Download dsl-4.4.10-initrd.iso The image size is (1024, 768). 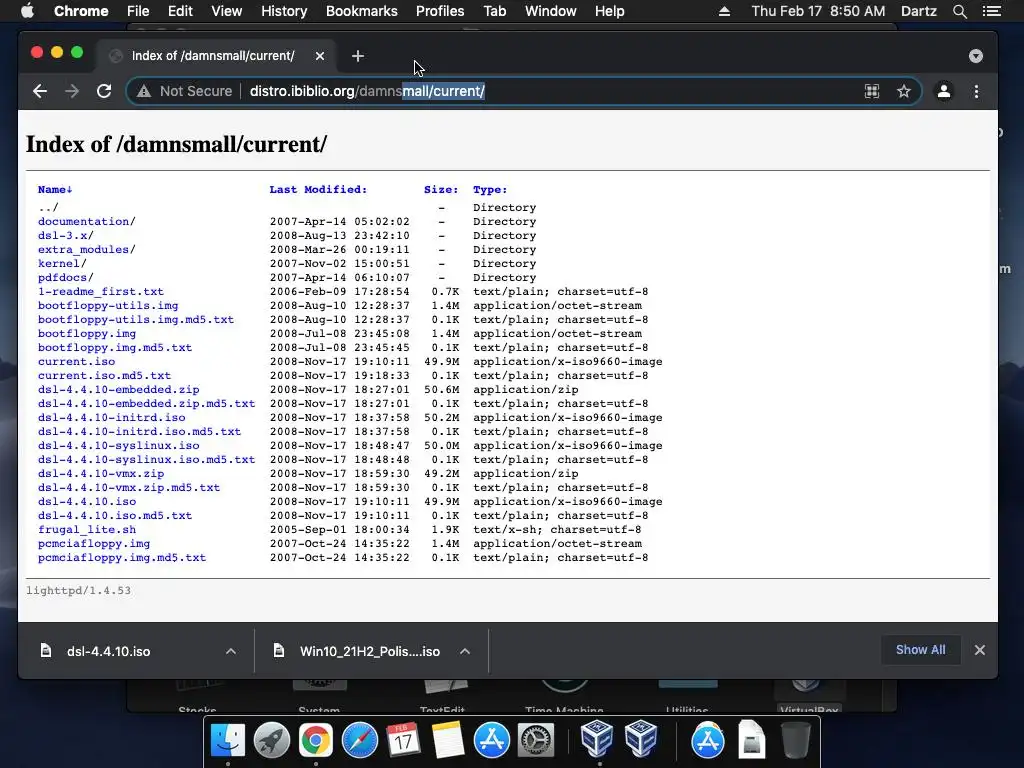[x=112, y=418]
